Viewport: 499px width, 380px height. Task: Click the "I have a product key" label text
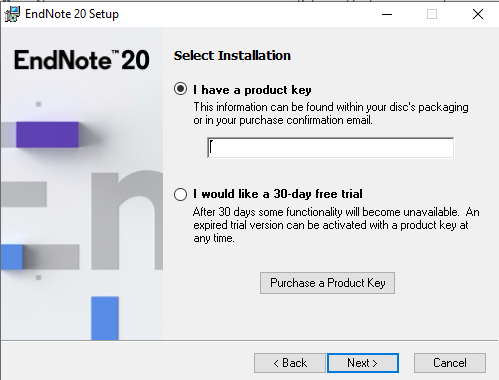click(252, 90)
